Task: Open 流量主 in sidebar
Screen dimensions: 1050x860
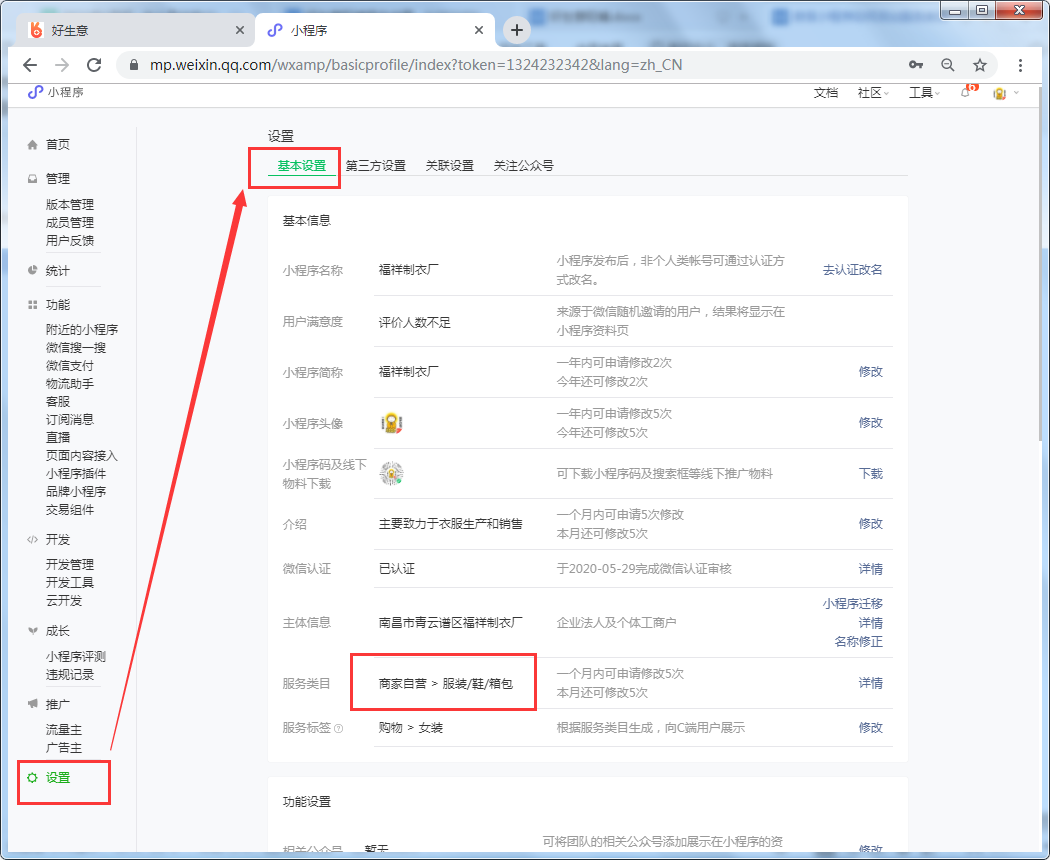Action: pos(64,730)
